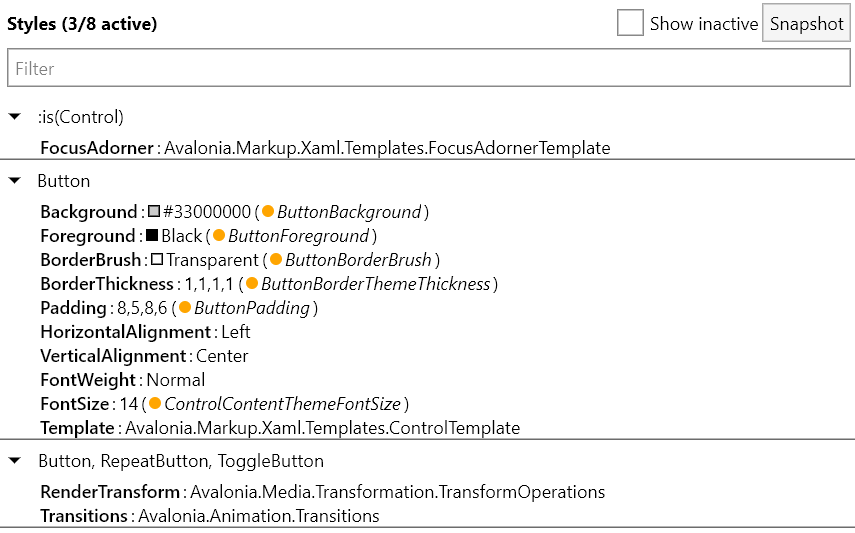
Task: Click the ButtonBackground resource link
Action: point(348,212)
